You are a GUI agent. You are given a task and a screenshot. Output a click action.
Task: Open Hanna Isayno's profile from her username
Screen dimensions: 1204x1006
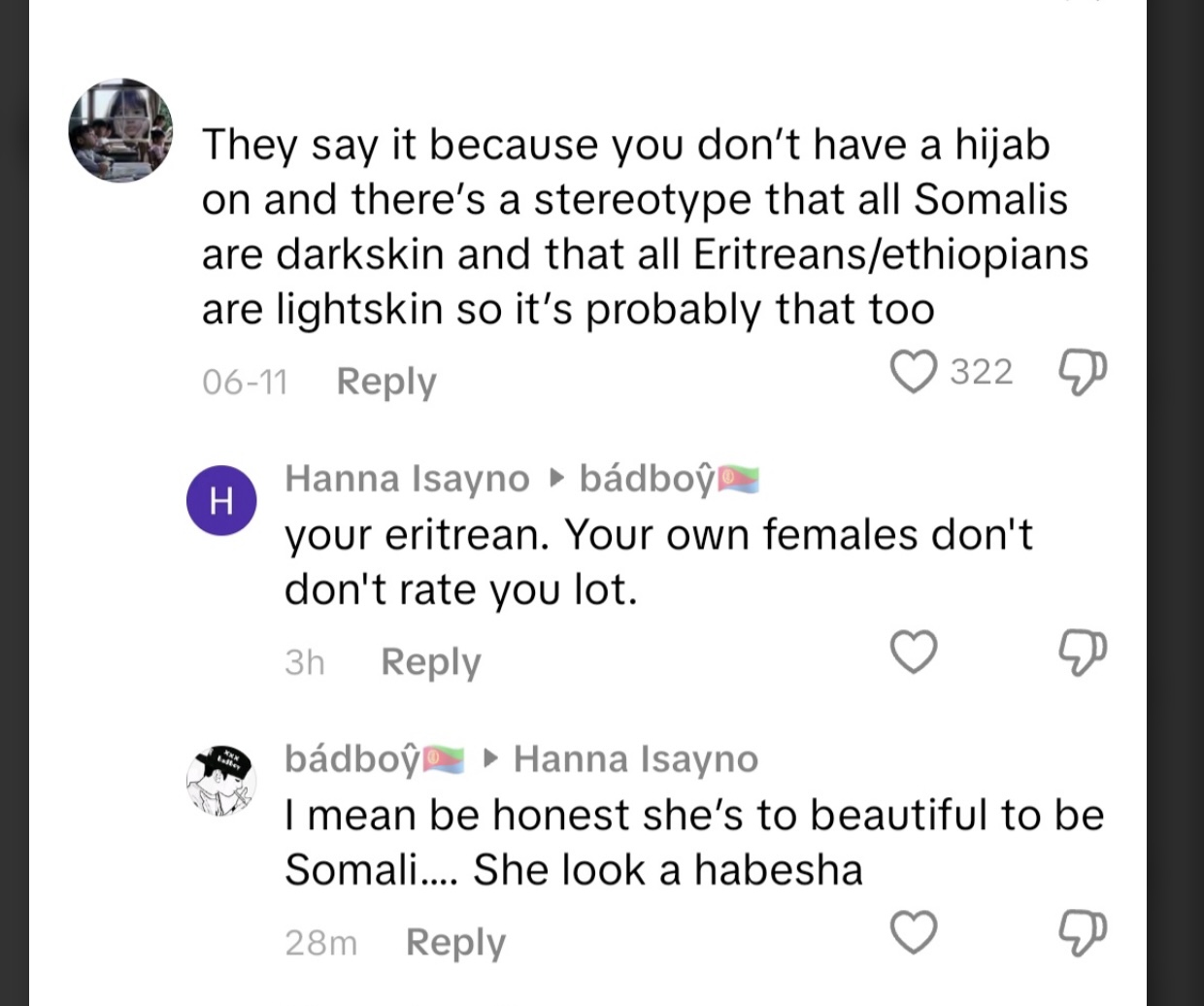tap(407, 479)
